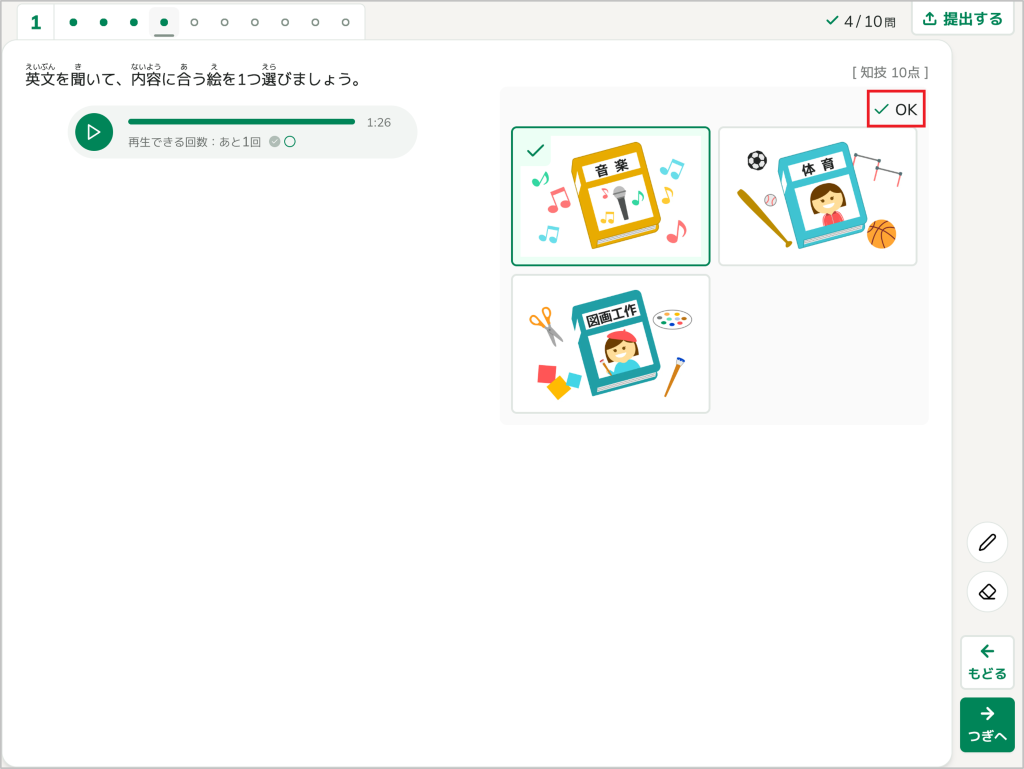Jump to question 3 dot
1024x769 pixels.
[x=134, y=22]
